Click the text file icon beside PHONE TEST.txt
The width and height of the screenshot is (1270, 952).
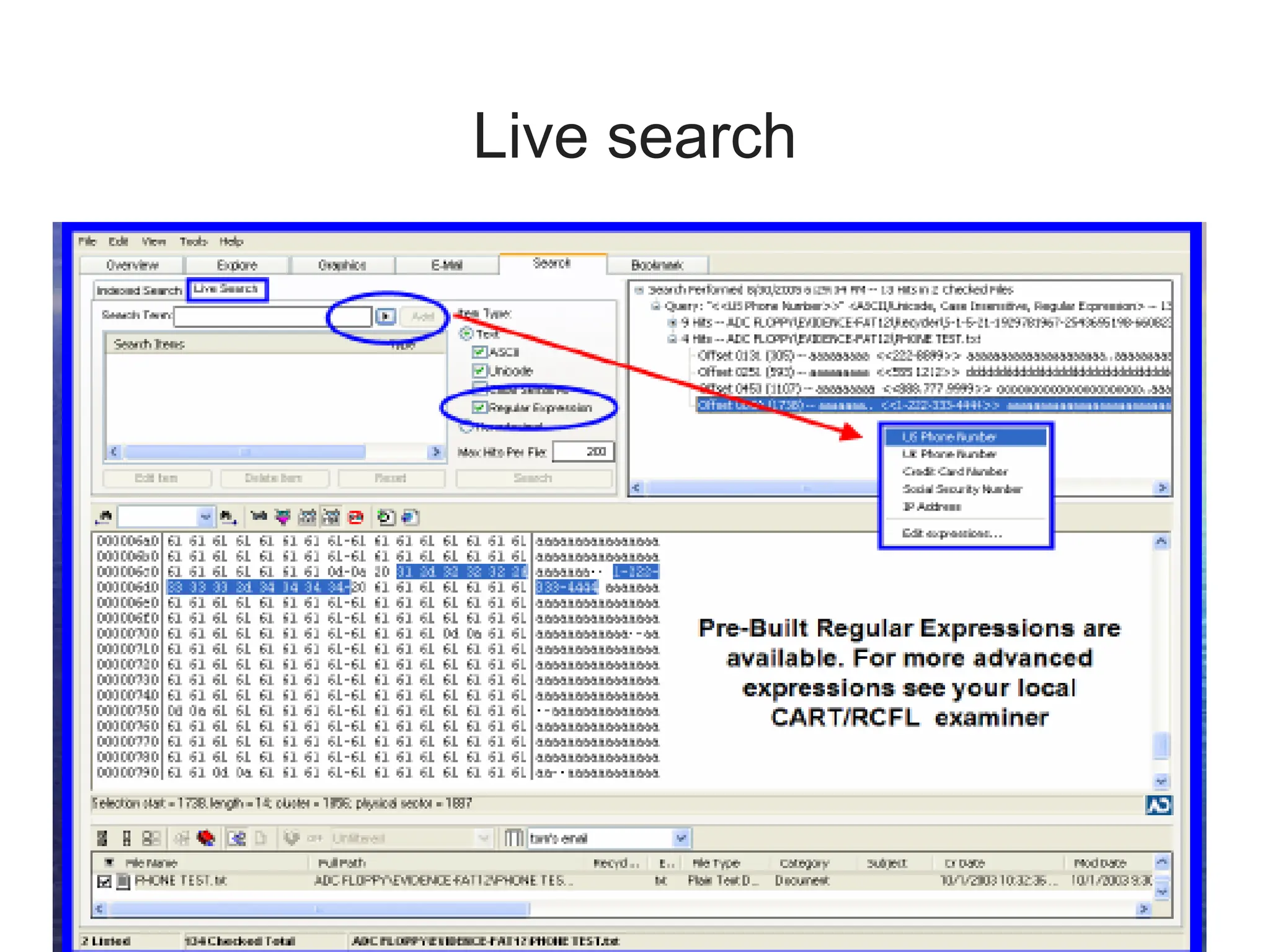coord(123,881)
